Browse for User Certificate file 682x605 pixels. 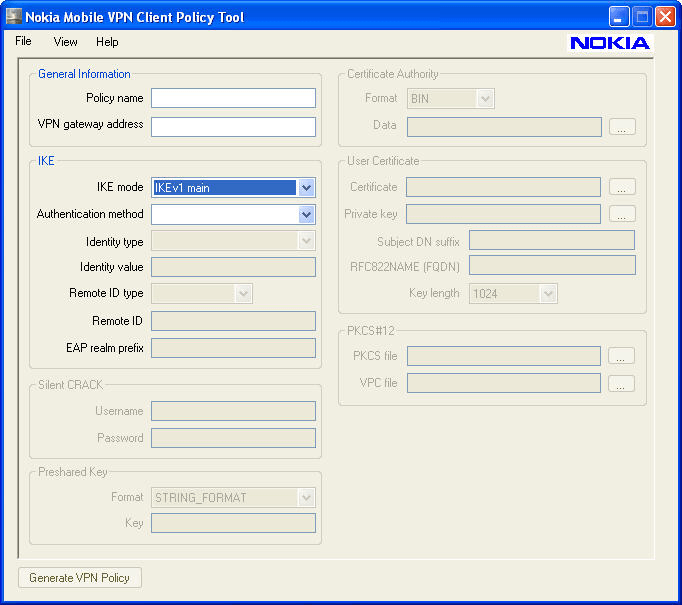pos(622,188)
